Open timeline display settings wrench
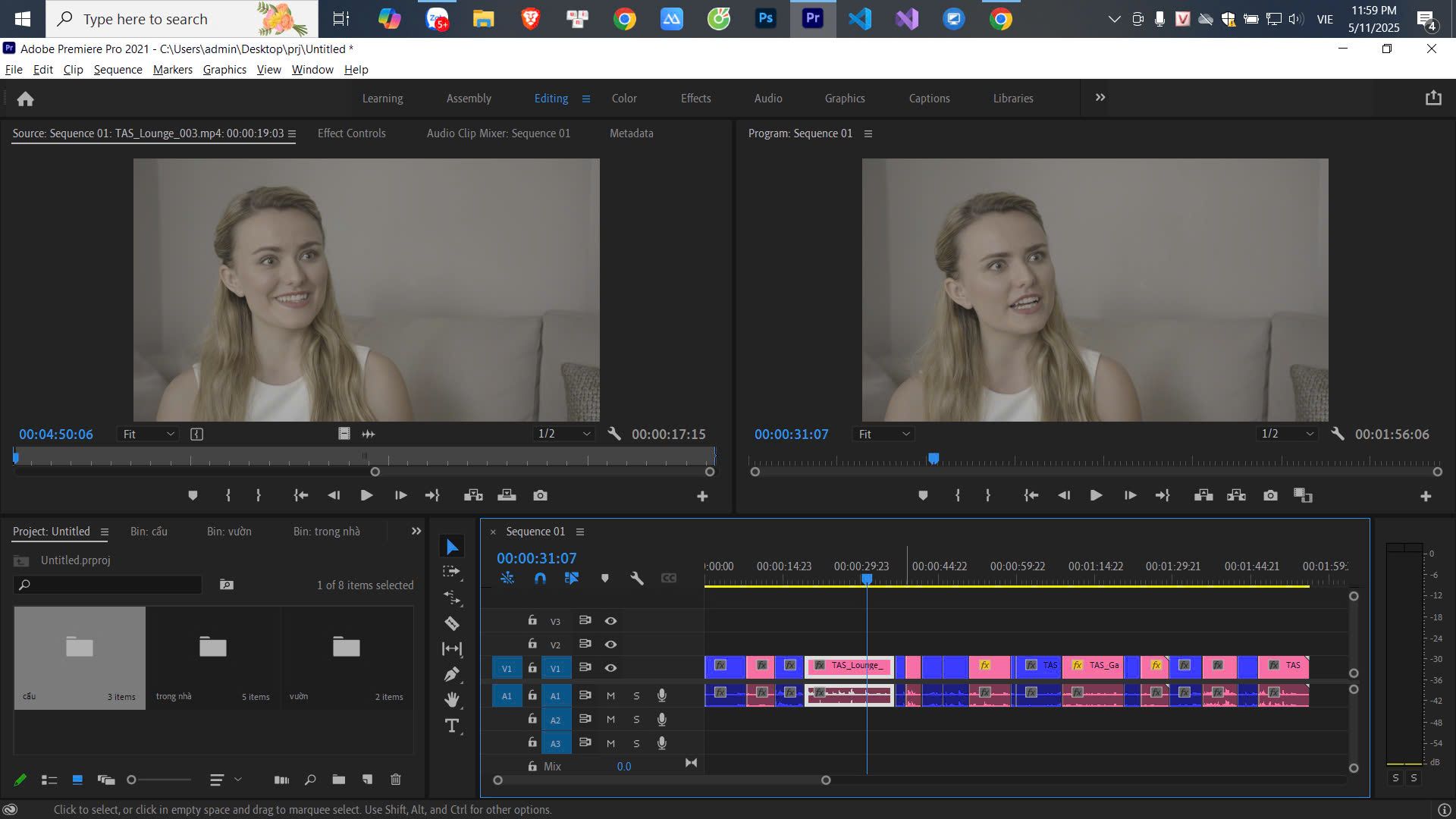Image resolution: width=1456 pixels, height=819 pixels. pos(637,578)
